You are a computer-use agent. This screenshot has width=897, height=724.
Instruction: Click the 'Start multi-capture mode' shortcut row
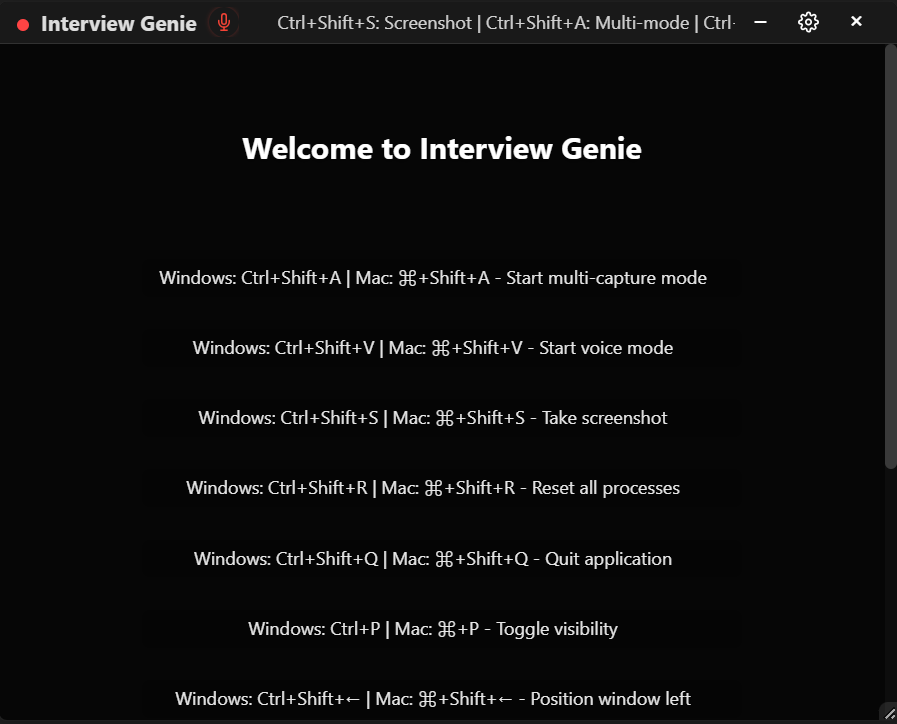tap(434, 278)
